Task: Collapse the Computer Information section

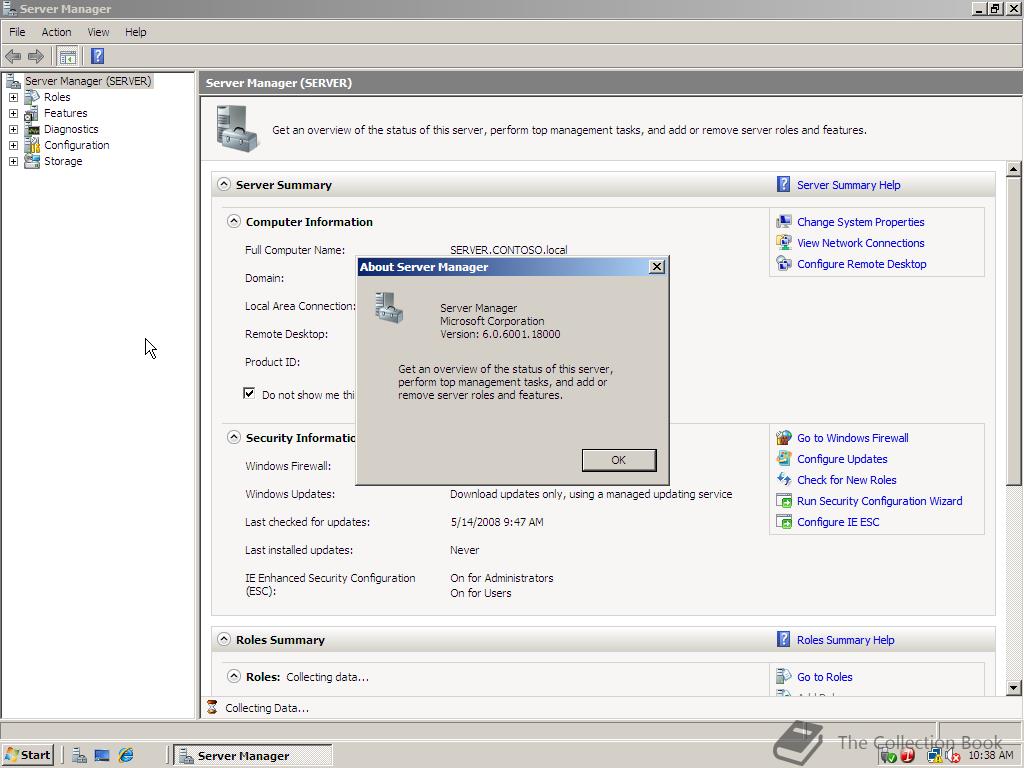Action: coord(234,221)
